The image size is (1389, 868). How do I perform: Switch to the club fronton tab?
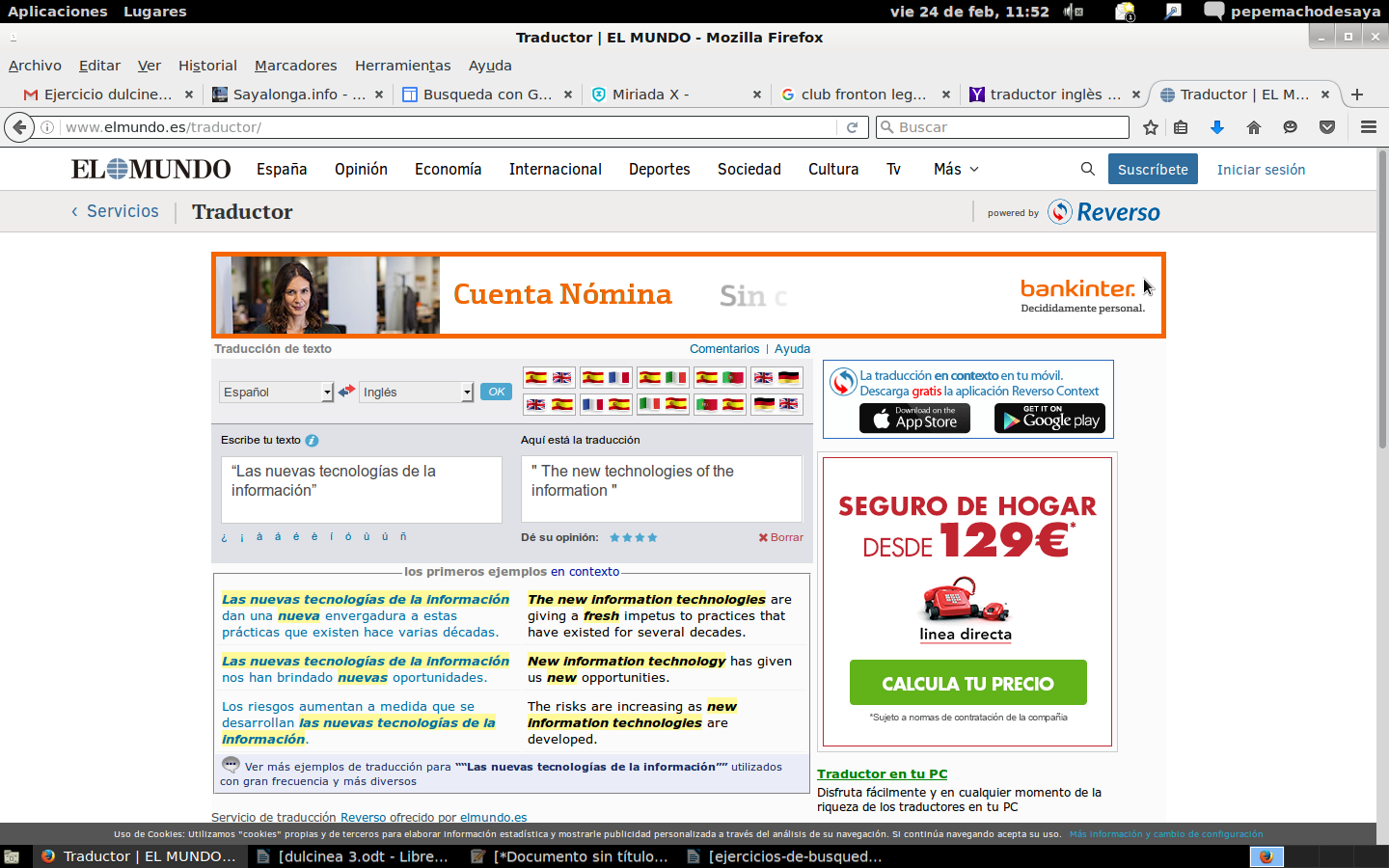point(864,95)
